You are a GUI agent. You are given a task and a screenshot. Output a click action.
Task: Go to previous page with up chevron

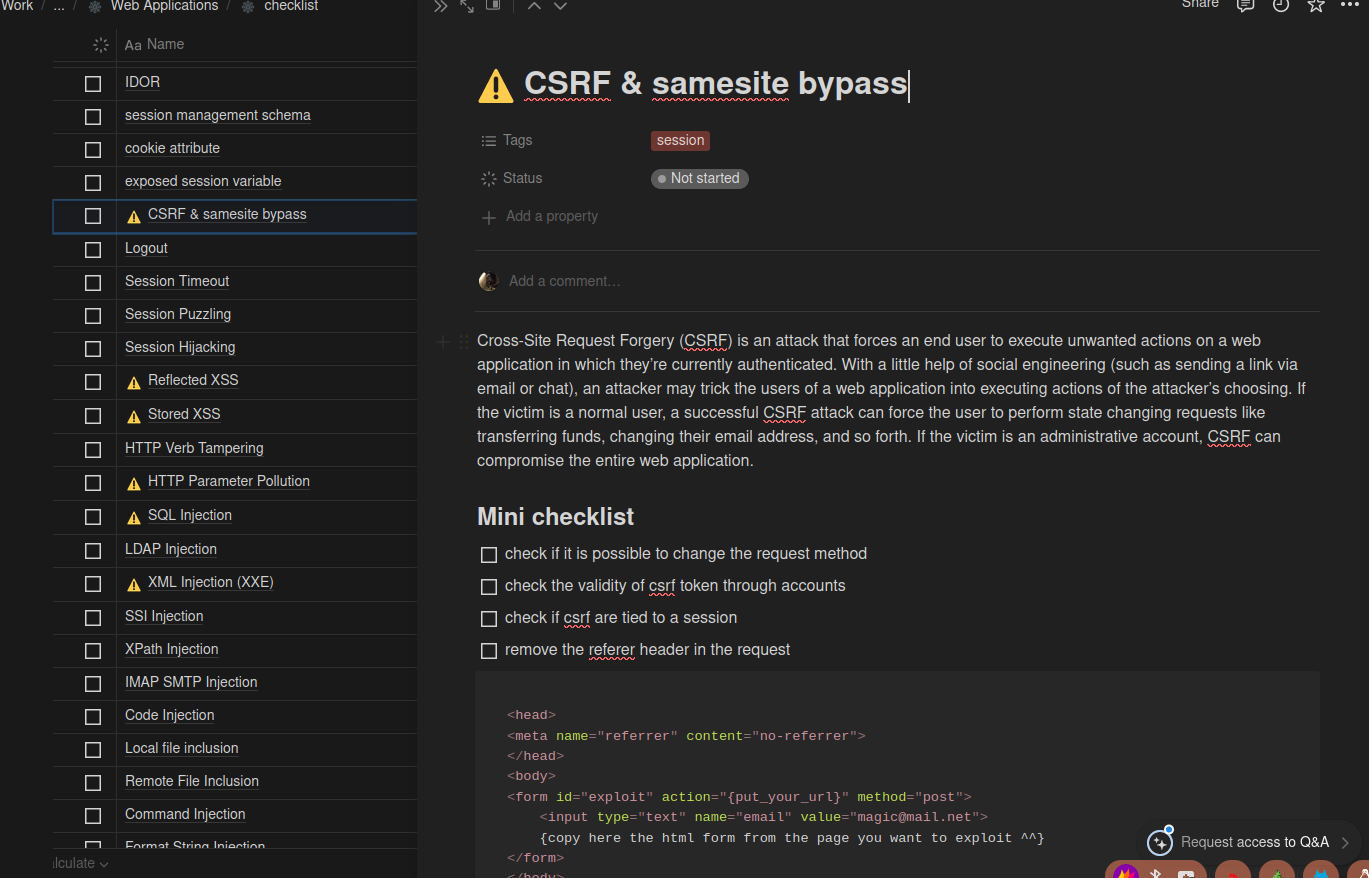[534, 6]
